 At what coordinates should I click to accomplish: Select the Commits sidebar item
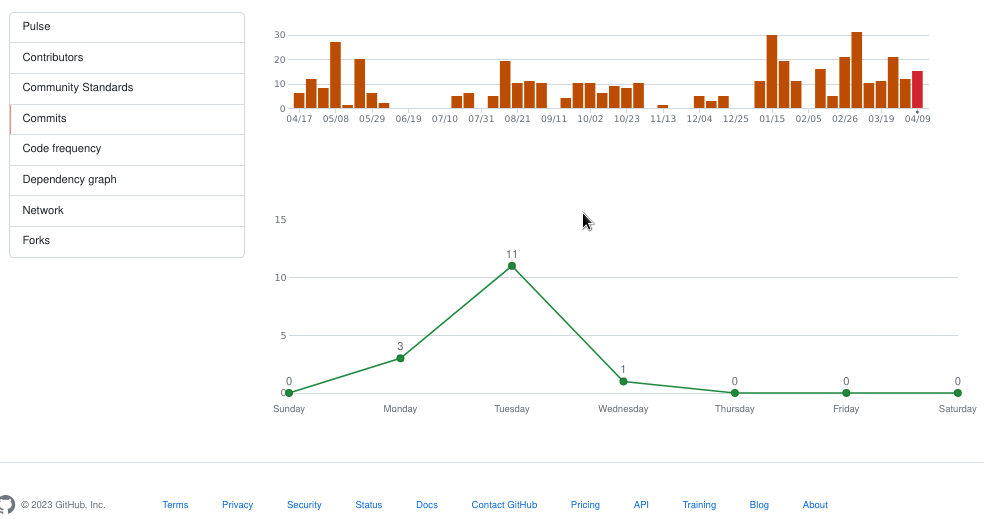pyautogui.click(x=45, y=119)
